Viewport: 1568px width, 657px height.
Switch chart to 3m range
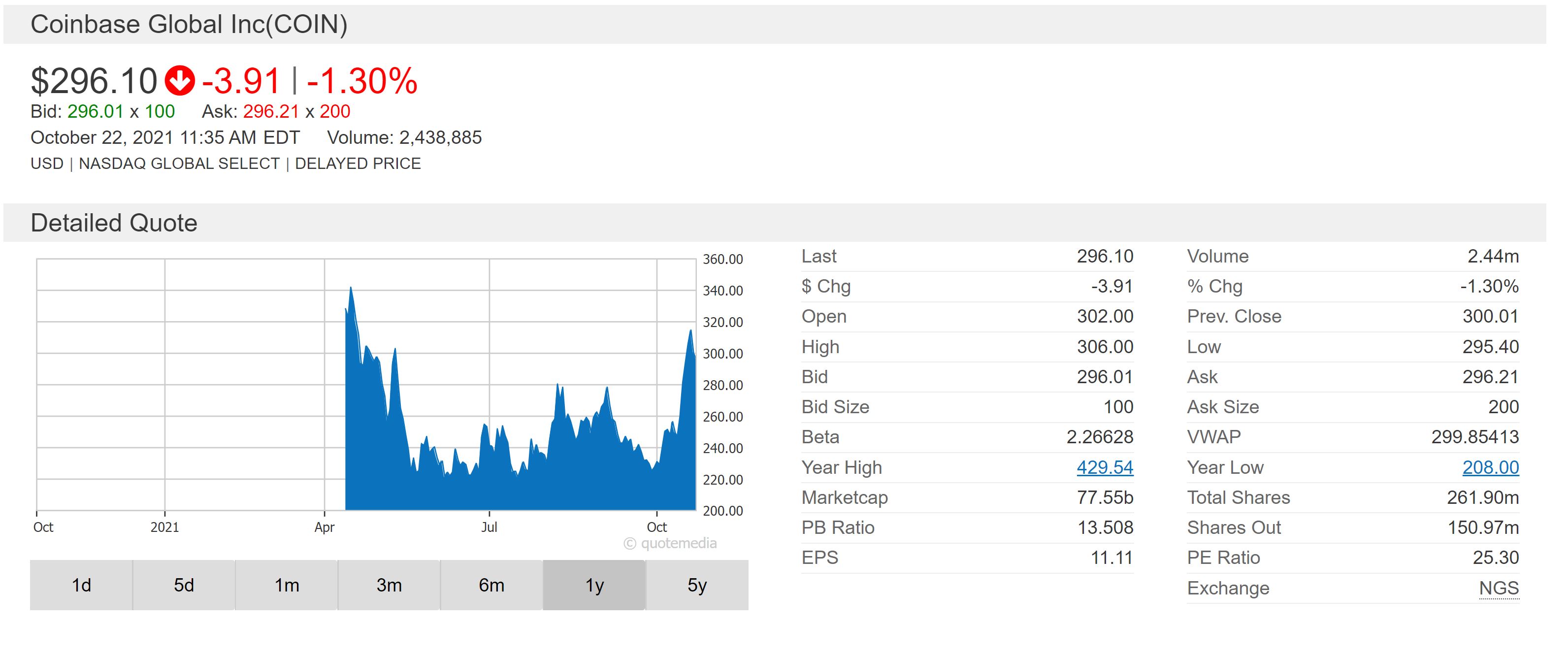389,585
